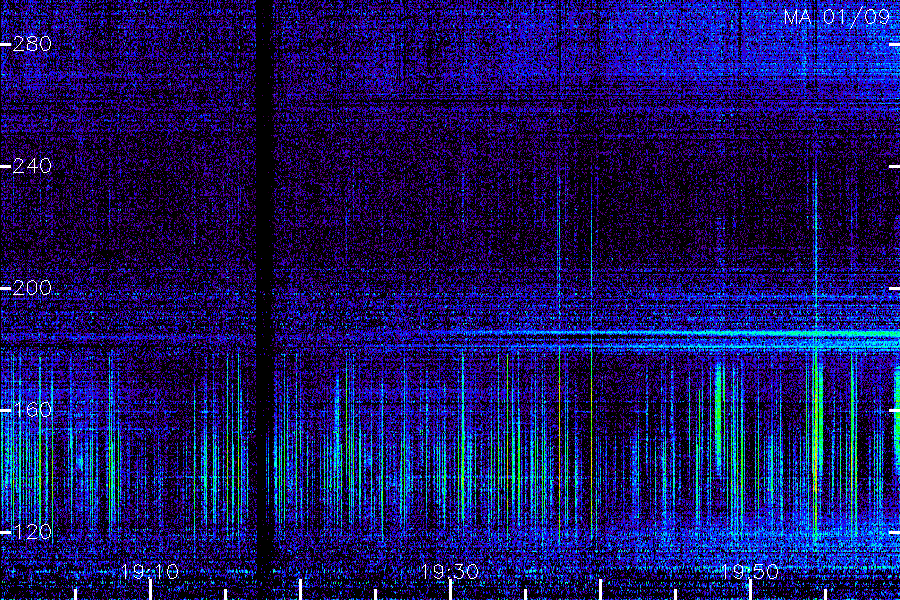Click the 160 frequency axis label

pos(32,410)
